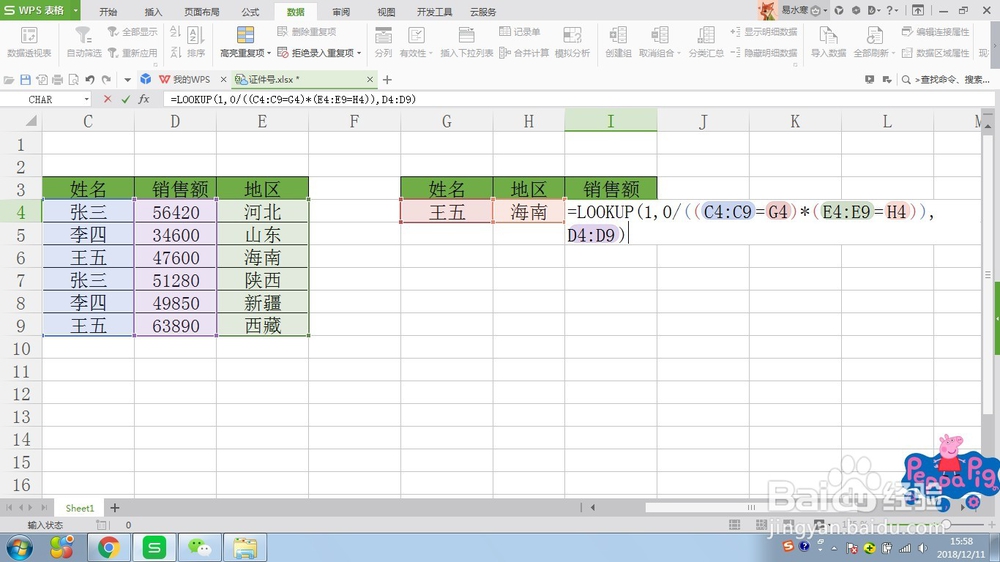The image size is (1000, 562).
Task: Click 数据区域属性 data range properties
Action: point(936,53)
